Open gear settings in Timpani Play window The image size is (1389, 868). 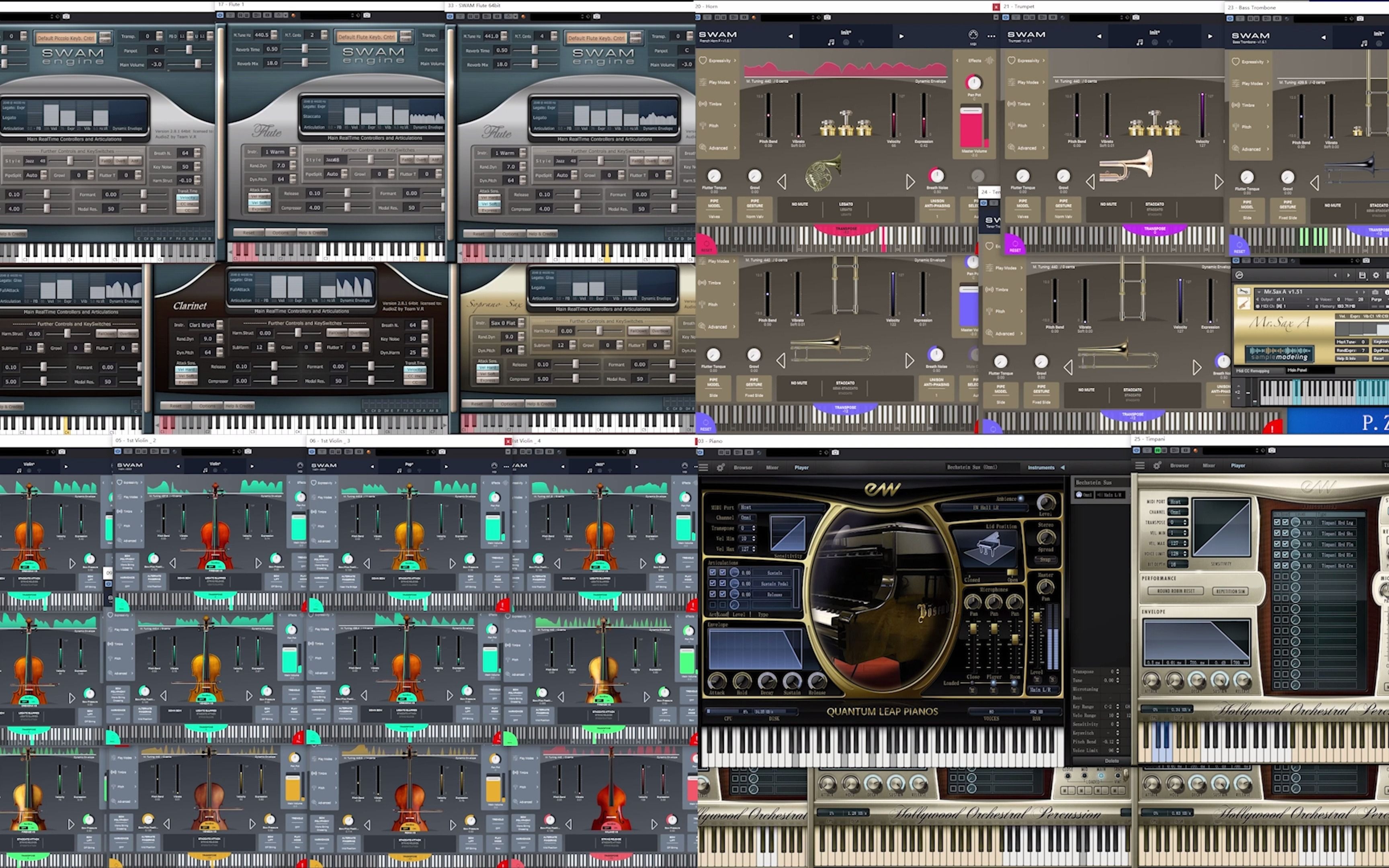tap(1157, 466)
